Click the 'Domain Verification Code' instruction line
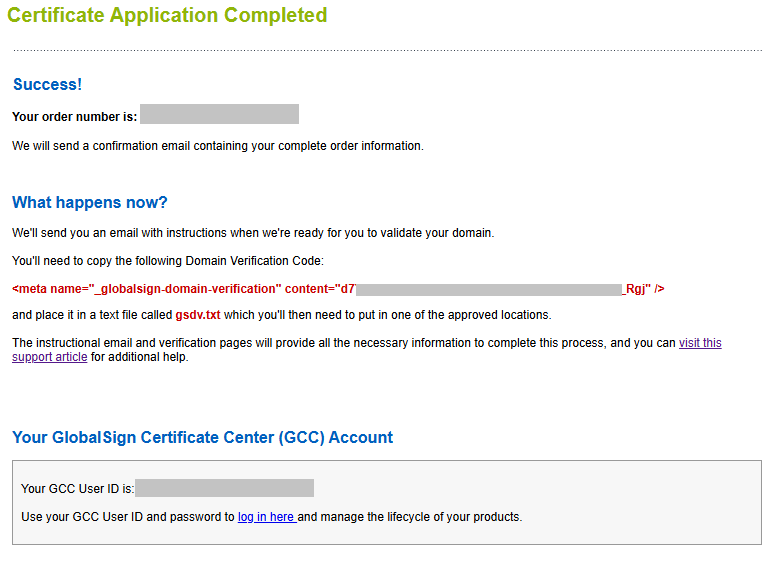The image size is (783, 564). click(x=168, y=261)
